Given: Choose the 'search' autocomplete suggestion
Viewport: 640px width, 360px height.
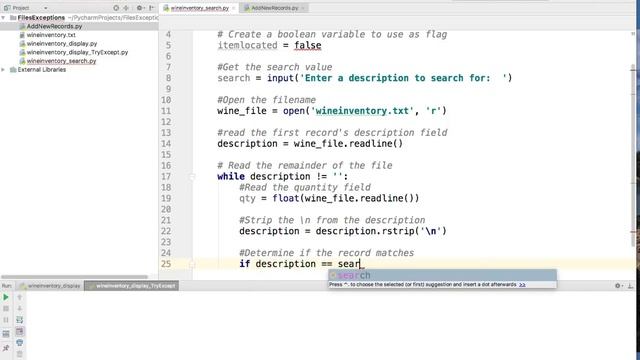Looking at the screenshot, I should pyautogui.click(x=442, y=276).
